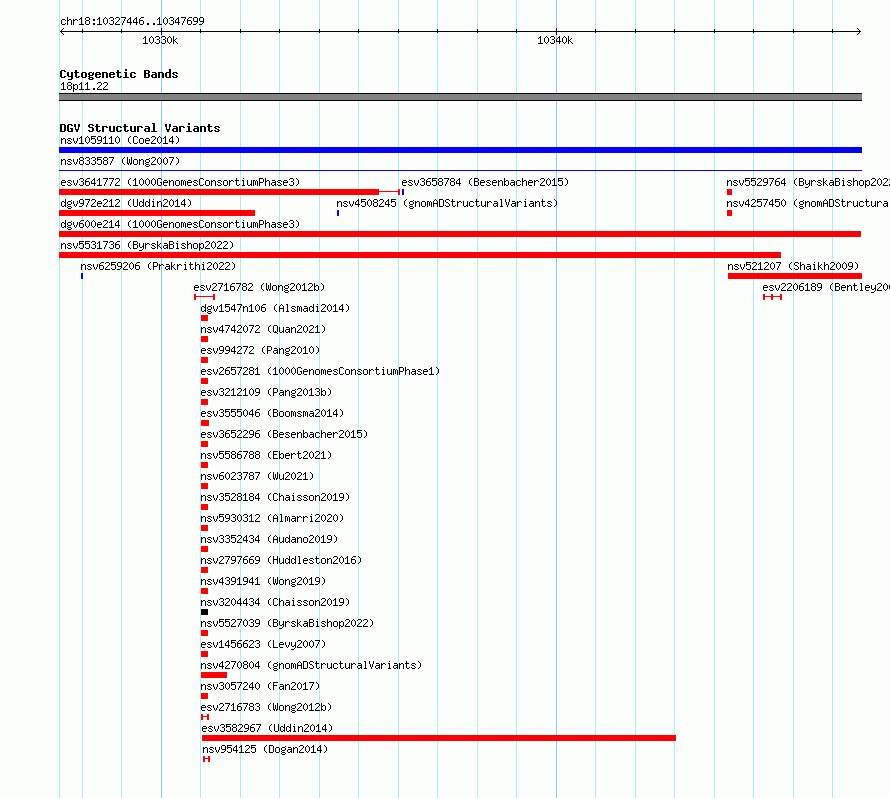Image resolution: width=890 pixels, height=798 pixels.
Task: Click nsv5930312 (Almarri2020) label
Action: click(x=272, y=518)
